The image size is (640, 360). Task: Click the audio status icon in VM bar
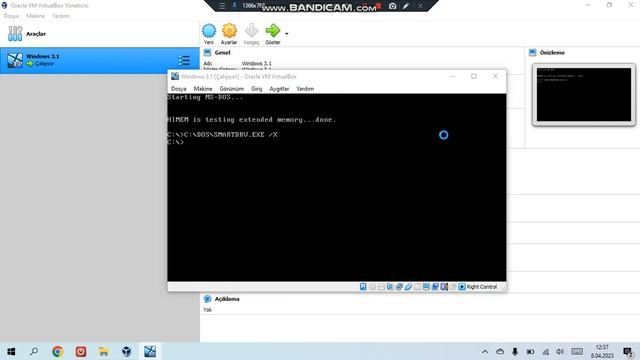tap(390, 287)
